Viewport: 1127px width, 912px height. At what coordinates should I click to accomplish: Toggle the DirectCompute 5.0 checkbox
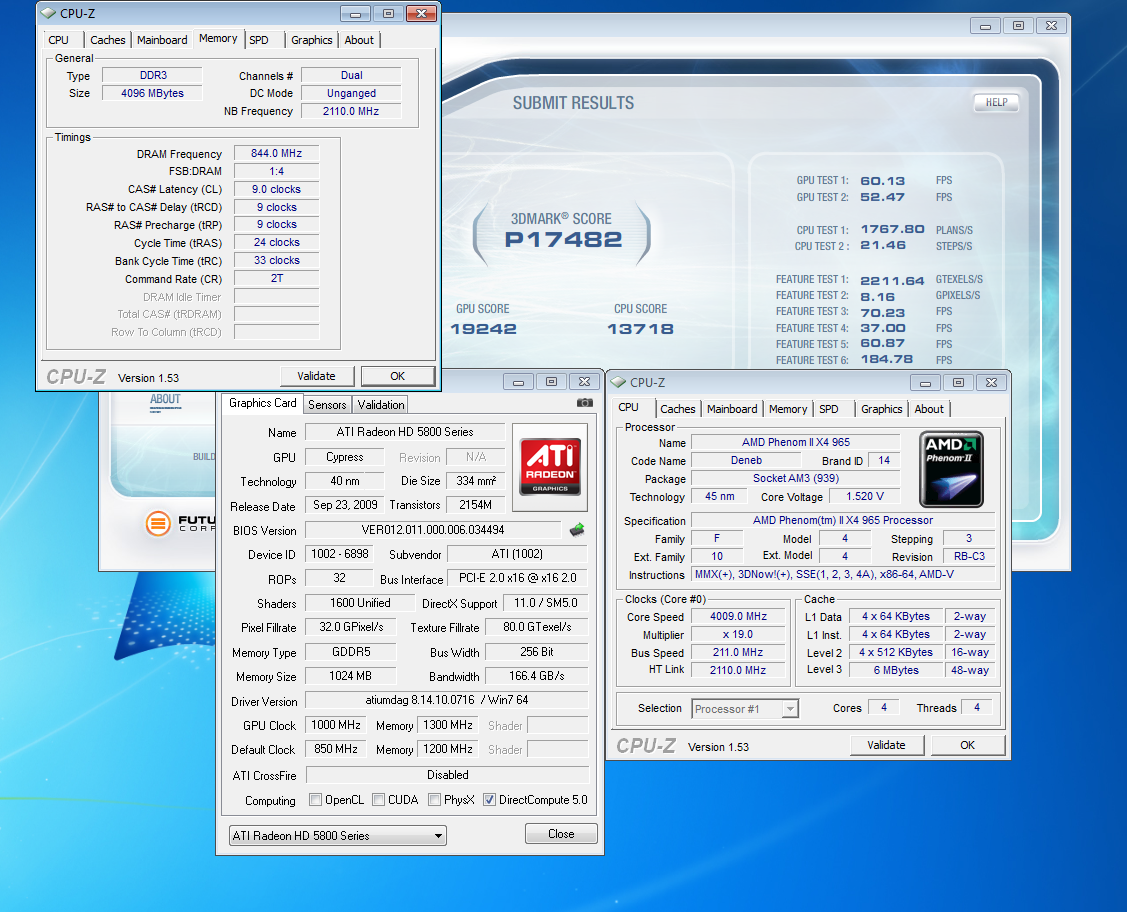(489, 800)
